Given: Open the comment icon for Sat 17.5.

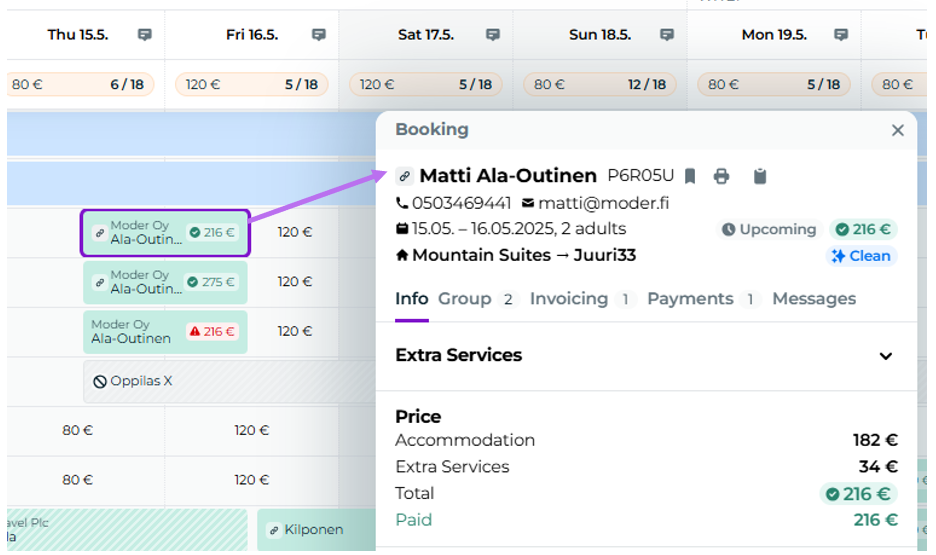Looking at the screenshot, I should 493,35.
